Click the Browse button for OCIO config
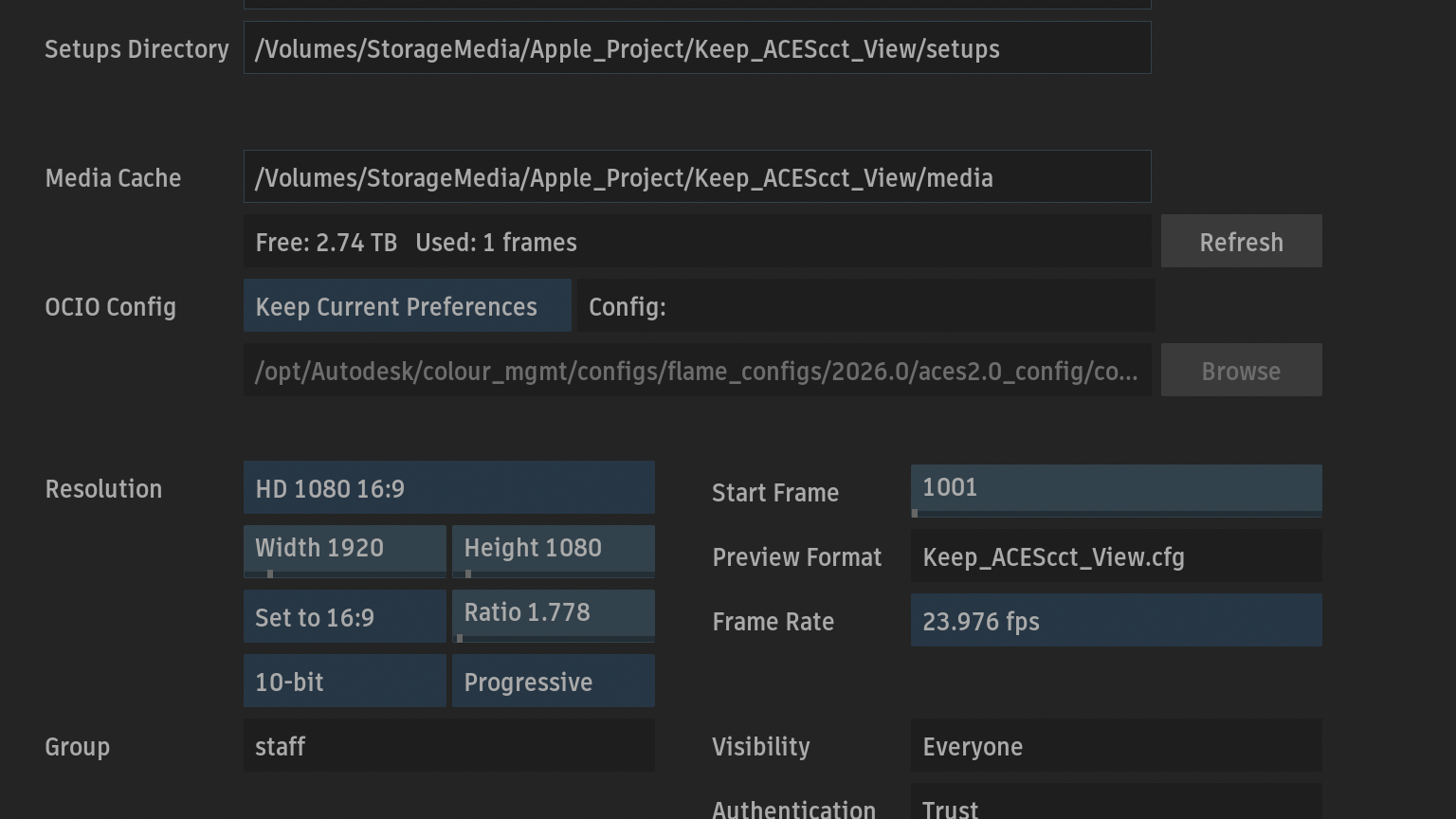 point(1241,370)
